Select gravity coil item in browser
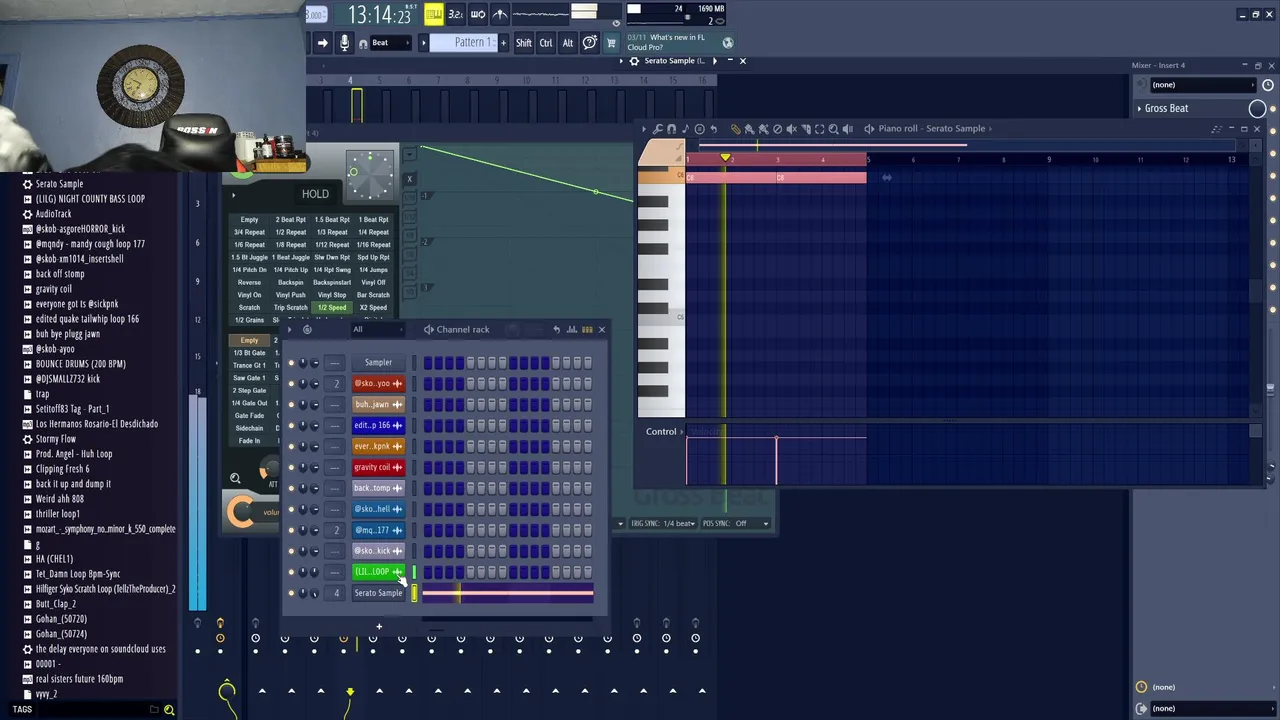 53,289
